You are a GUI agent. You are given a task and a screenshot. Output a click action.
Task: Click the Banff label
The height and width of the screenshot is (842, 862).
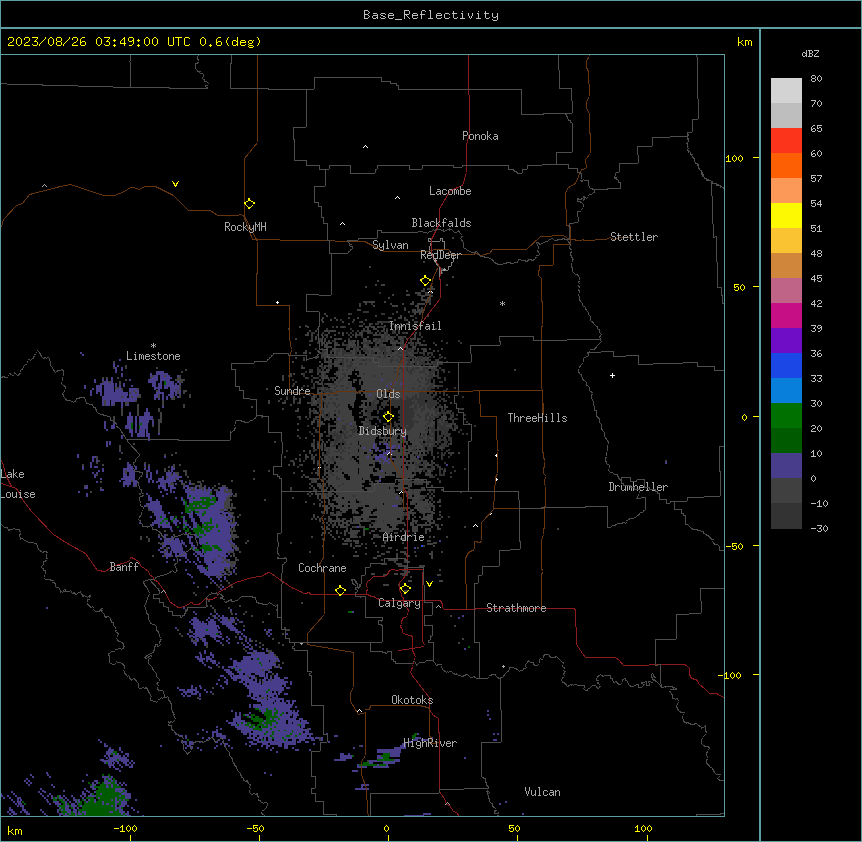click(x=124, y=567)
